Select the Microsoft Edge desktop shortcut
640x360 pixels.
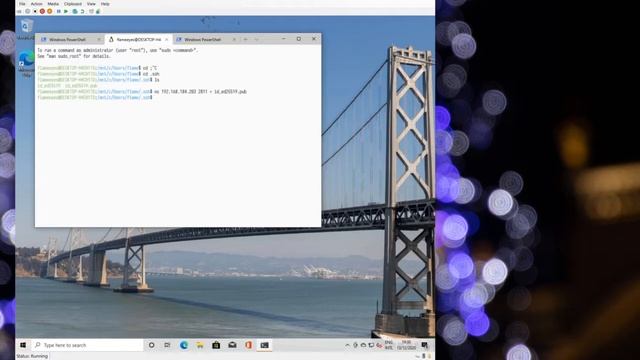pos(27,64)
